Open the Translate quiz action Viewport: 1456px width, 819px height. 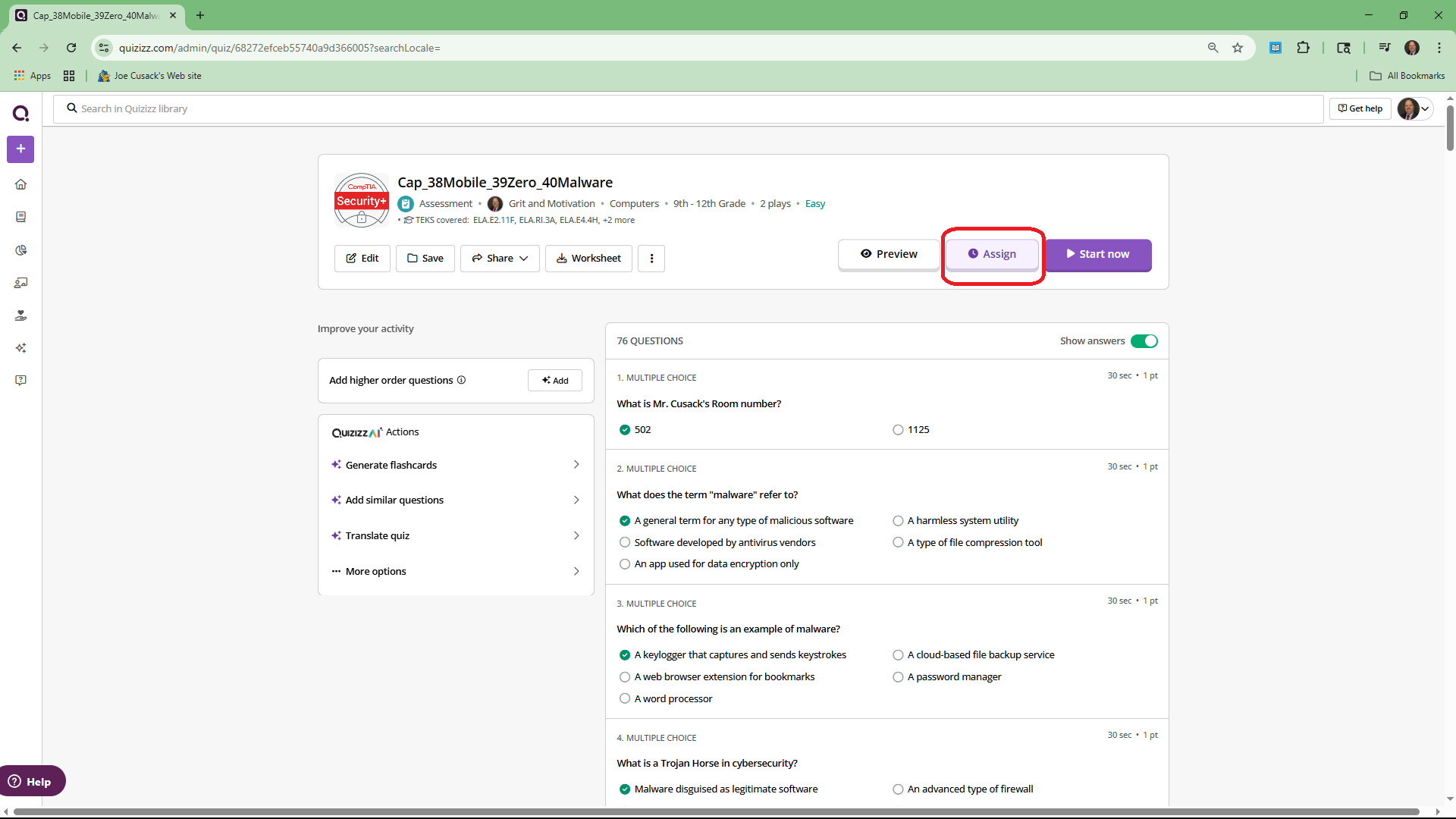tap(455, 535)
